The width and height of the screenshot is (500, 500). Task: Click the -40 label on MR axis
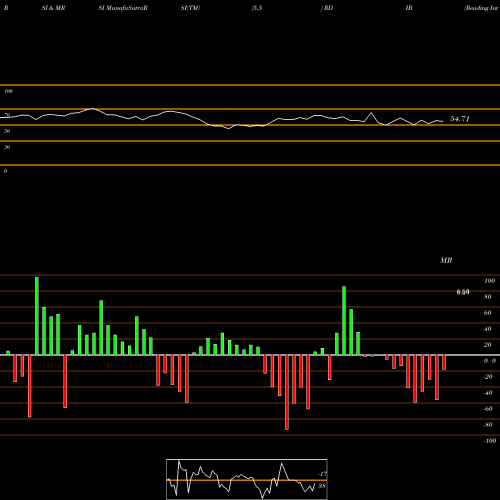(488, 393)
